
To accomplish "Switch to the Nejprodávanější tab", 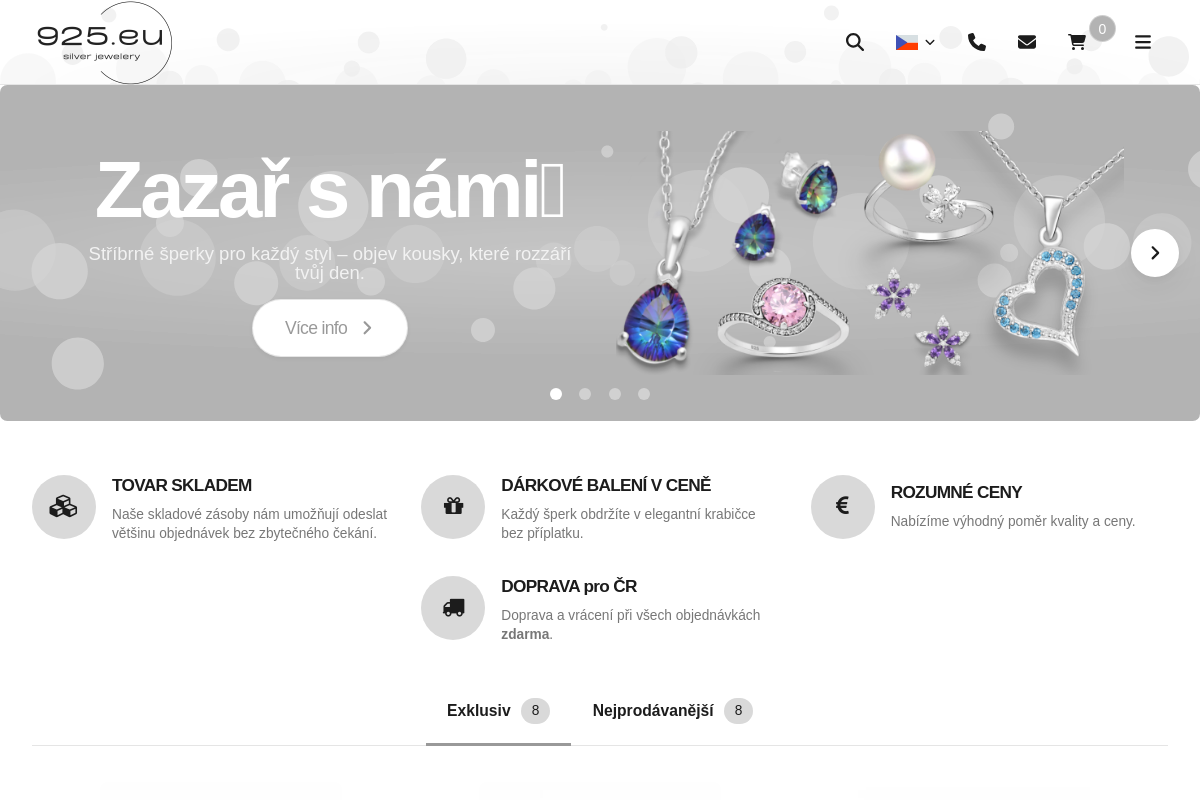I will [x=672, y=711].
